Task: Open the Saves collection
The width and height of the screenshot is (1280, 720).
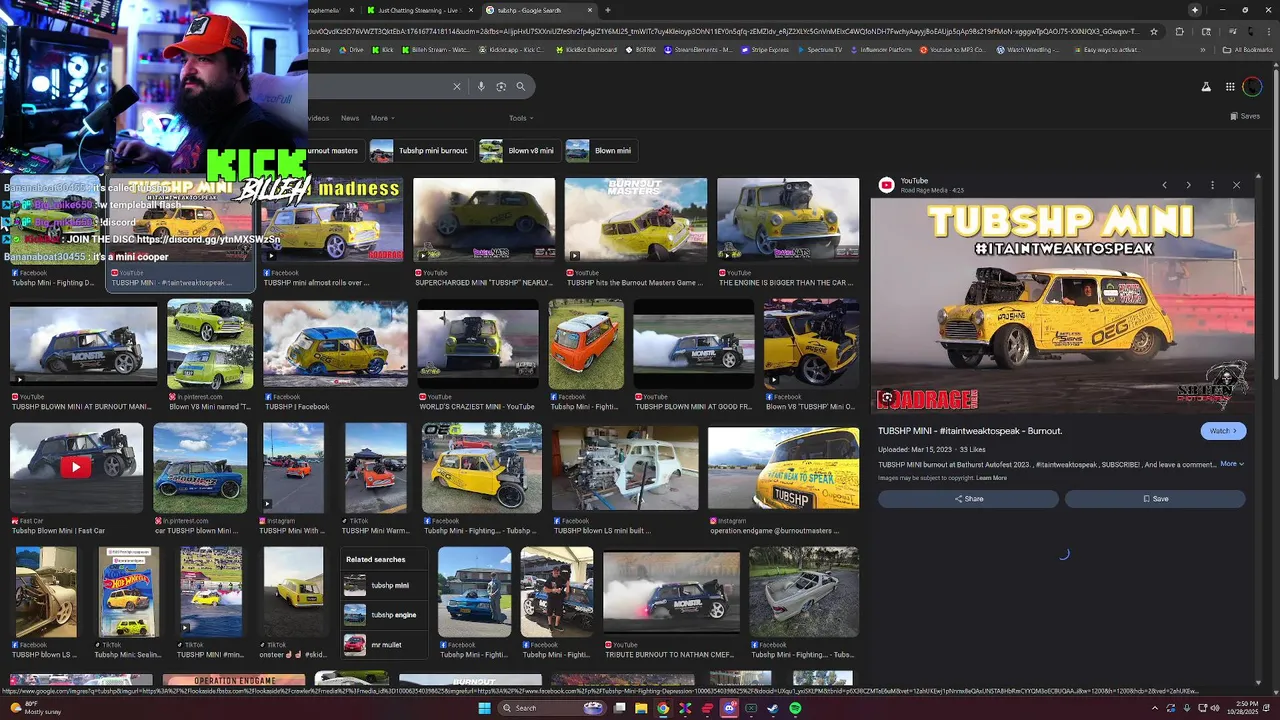Action: point(1244,116)
